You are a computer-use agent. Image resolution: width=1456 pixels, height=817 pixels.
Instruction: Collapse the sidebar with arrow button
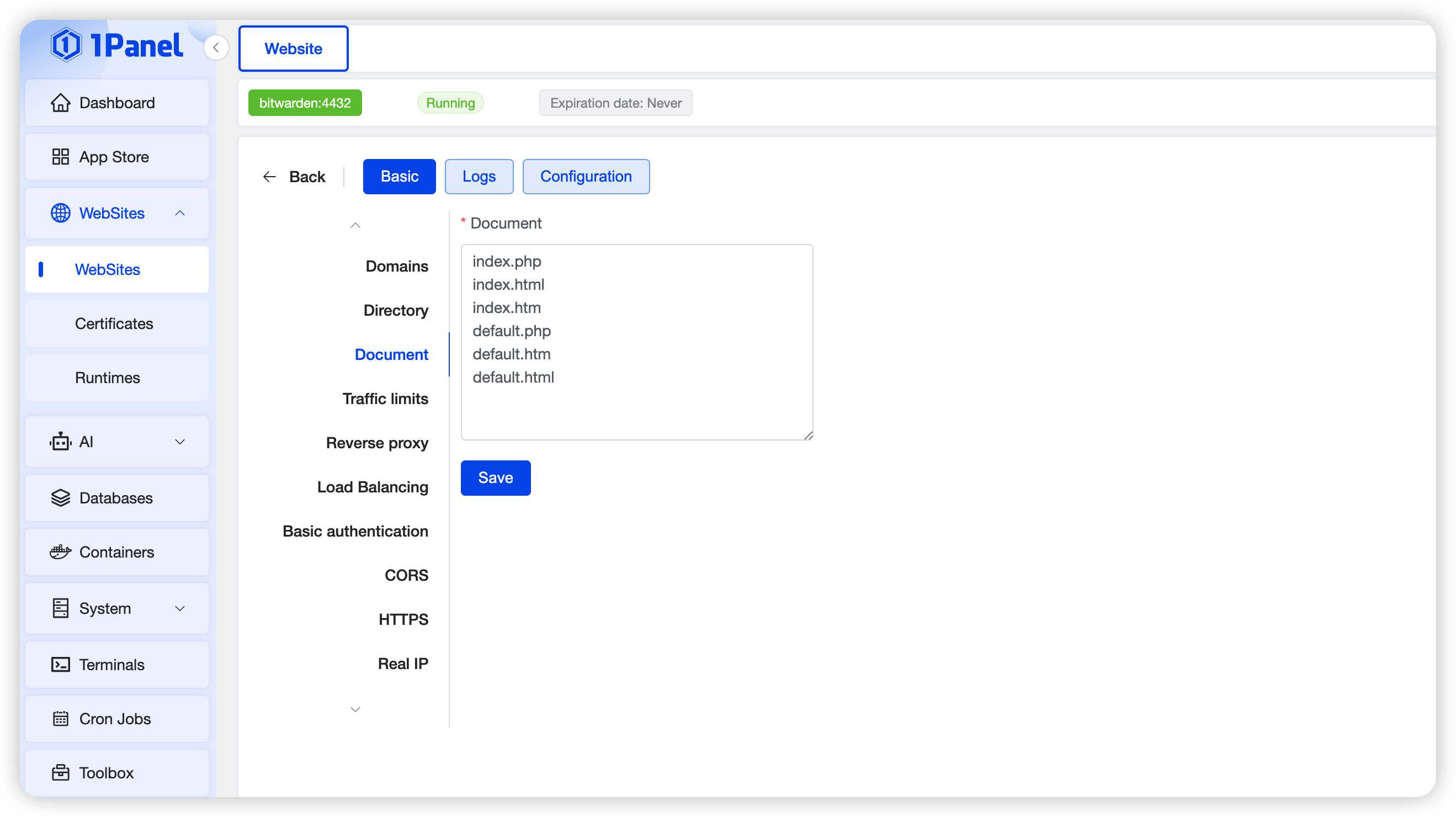click(216, 47)
